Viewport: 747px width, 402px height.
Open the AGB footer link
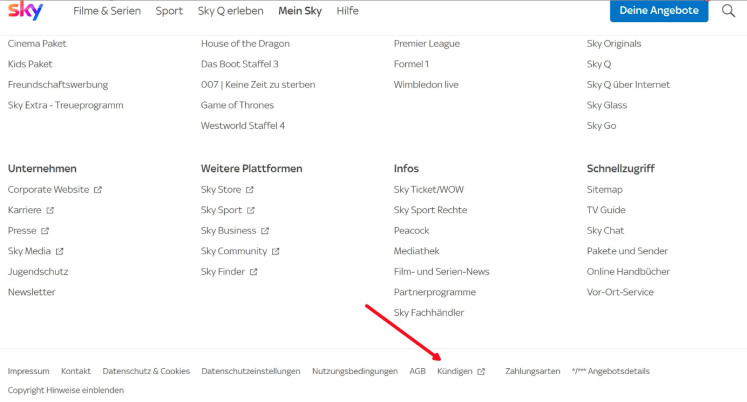coord(417,371)
